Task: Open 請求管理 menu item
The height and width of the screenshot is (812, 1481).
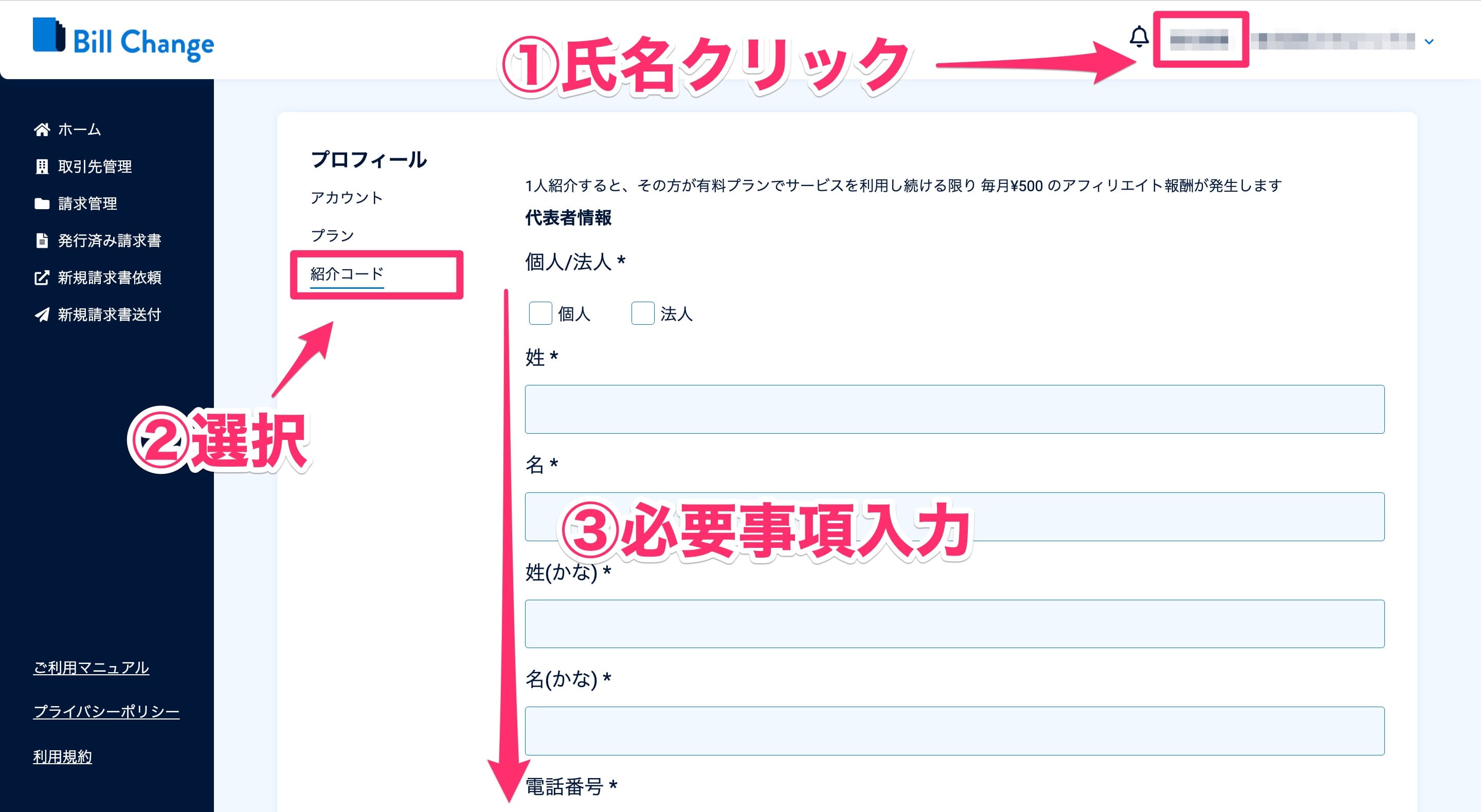Action: [87, 204]
